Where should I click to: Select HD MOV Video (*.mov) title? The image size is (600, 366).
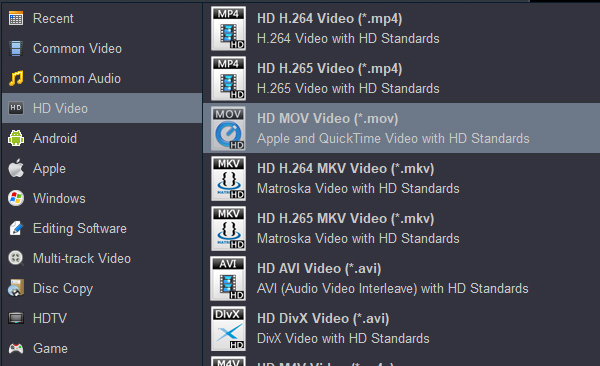click(328, 118)
